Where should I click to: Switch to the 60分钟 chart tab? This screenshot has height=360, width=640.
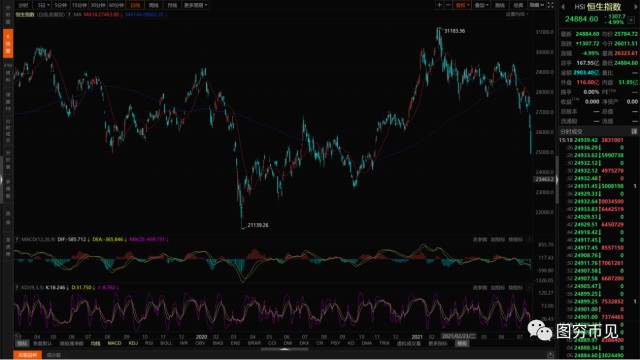tap(116, 5)
